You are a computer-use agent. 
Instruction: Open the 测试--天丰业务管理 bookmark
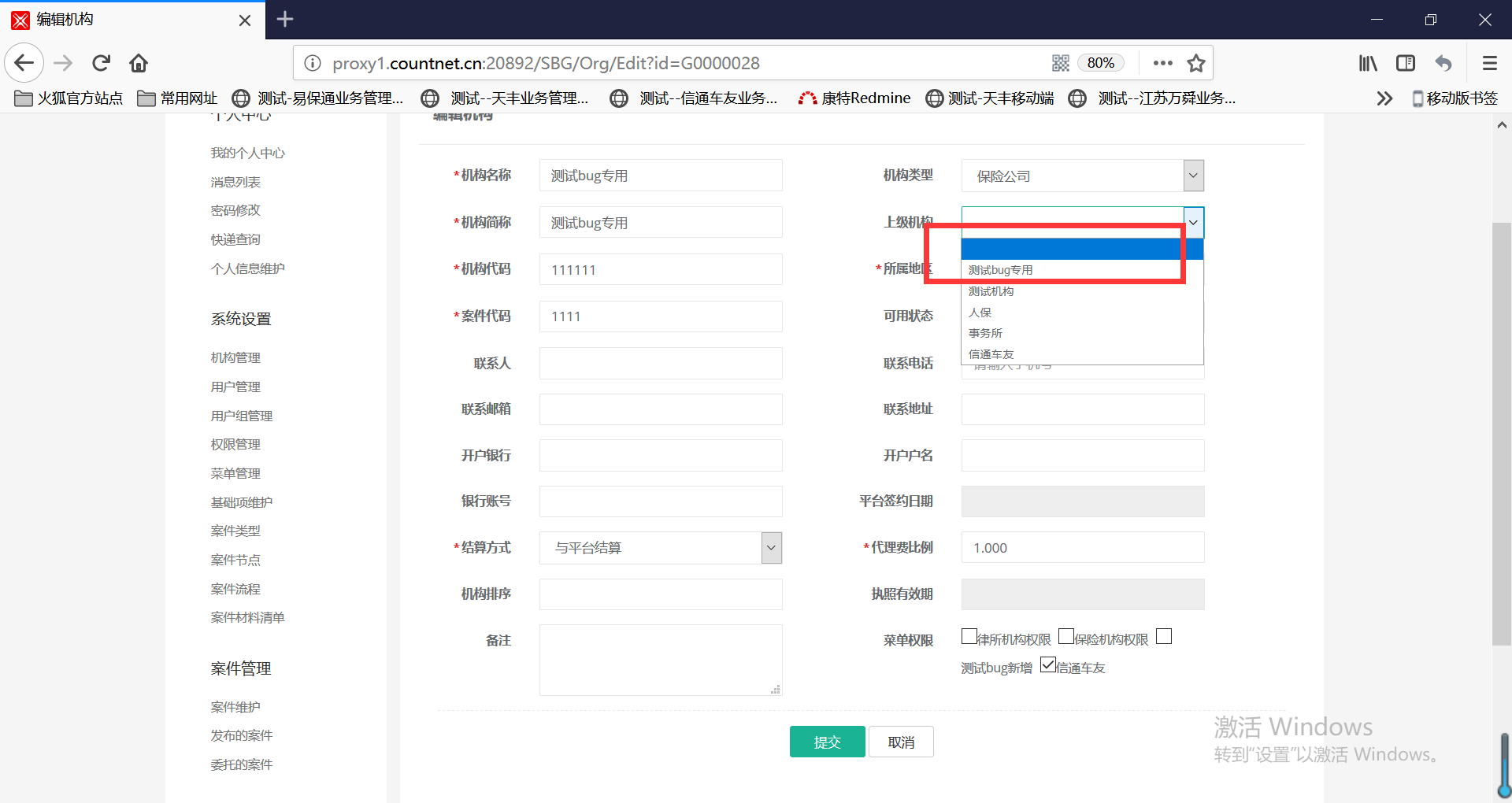tap(505, 98)
